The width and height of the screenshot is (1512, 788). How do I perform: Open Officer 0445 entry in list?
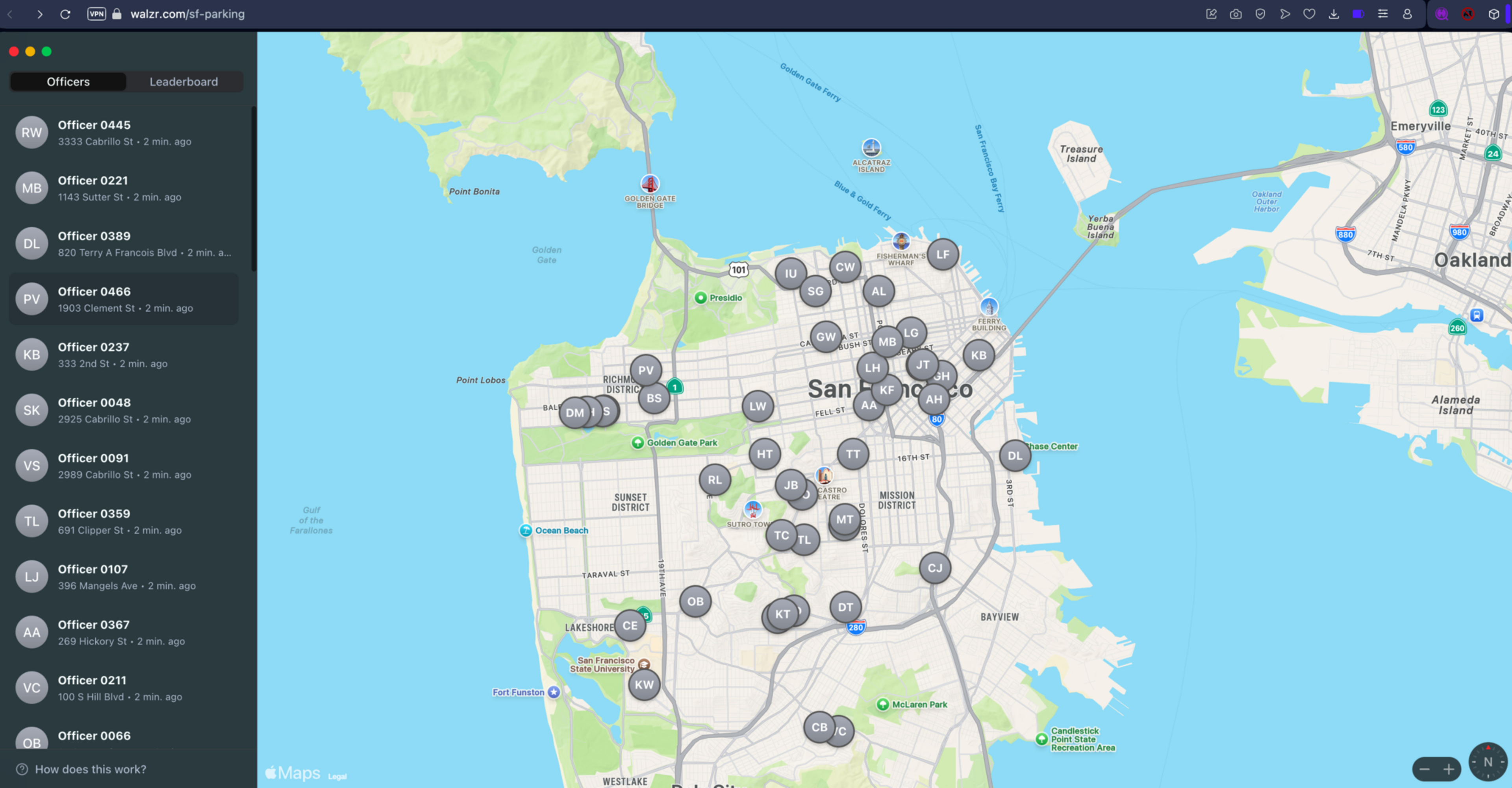coord(124,133)
